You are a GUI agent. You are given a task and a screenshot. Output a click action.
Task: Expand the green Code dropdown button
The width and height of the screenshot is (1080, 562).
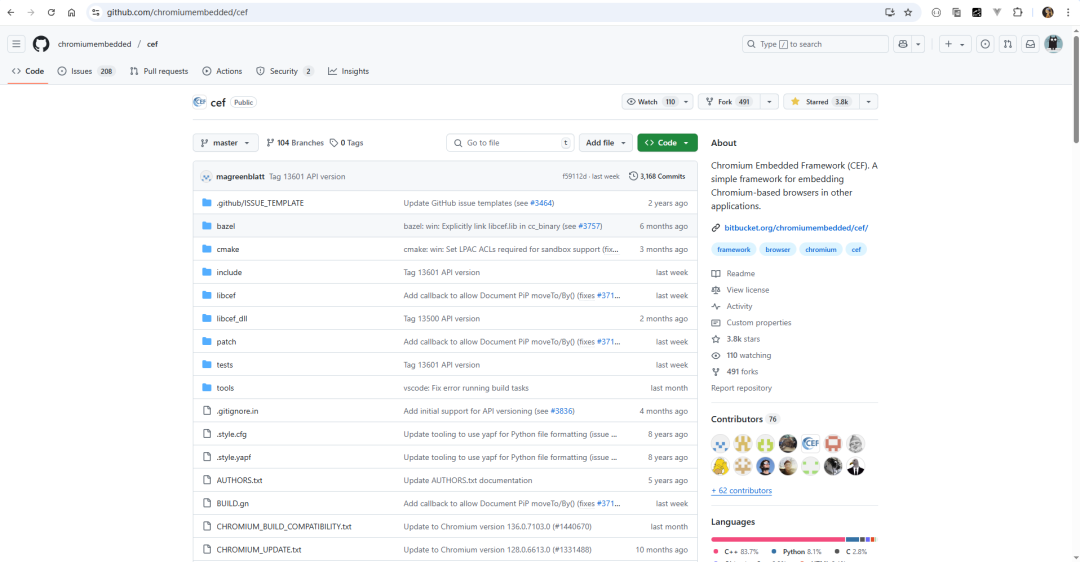(667, 143)
